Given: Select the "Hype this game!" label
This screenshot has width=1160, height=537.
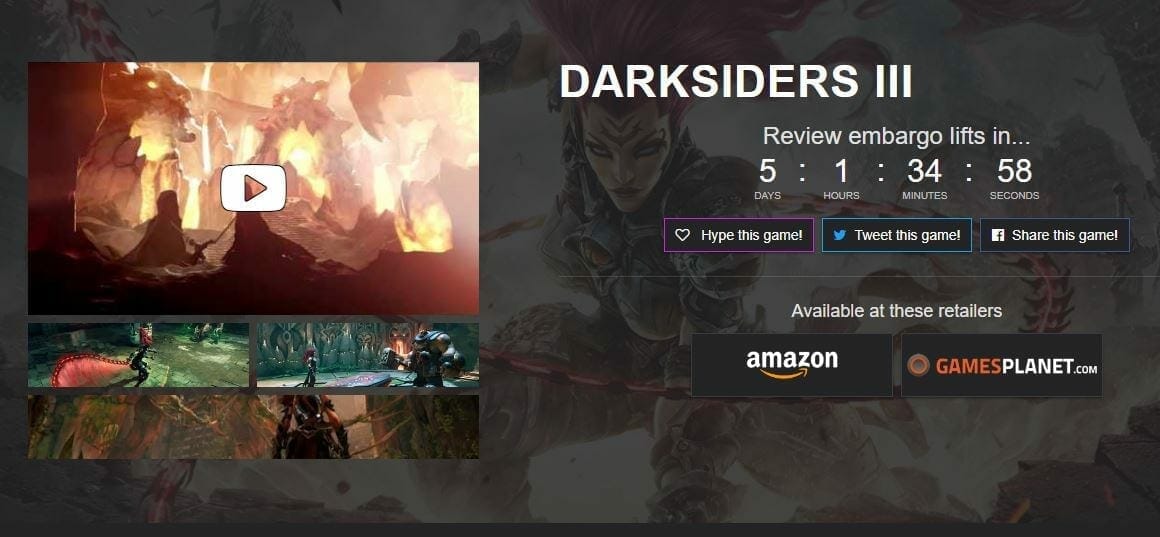Looking at the screenshot, I should (752, 235).
